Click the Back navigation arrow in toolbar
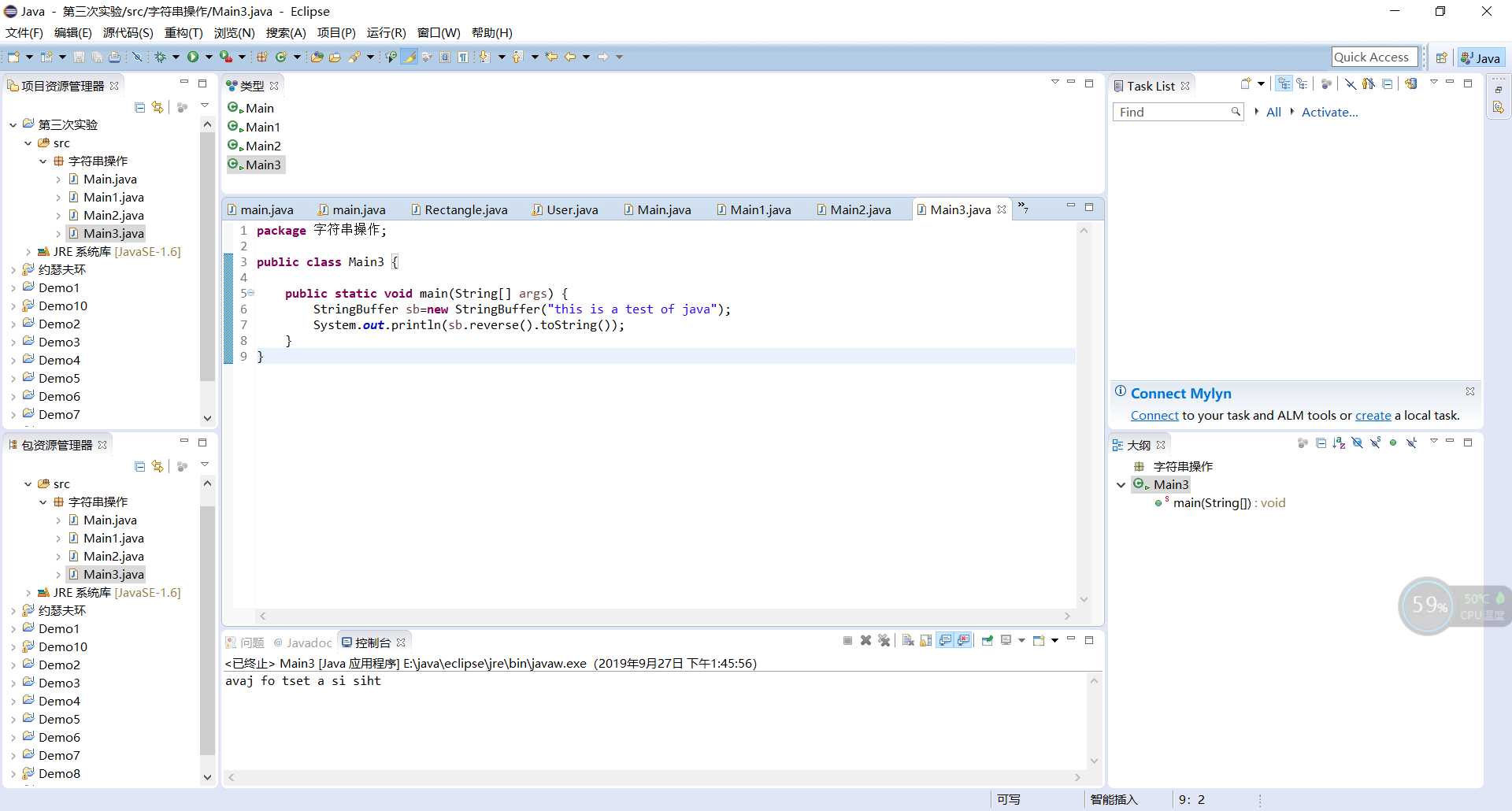 tap(570, 57)
